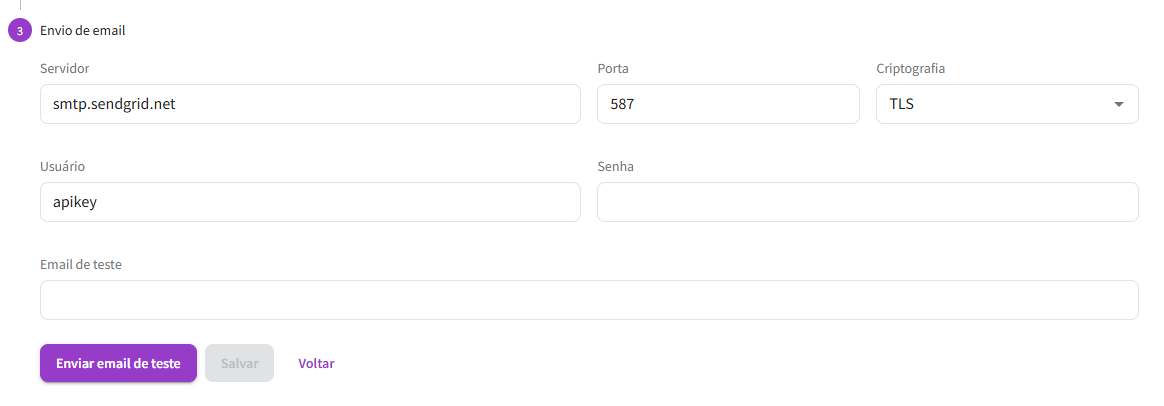
Task: Click the purple step 3 number badge
Action: [x=20, y=31]
